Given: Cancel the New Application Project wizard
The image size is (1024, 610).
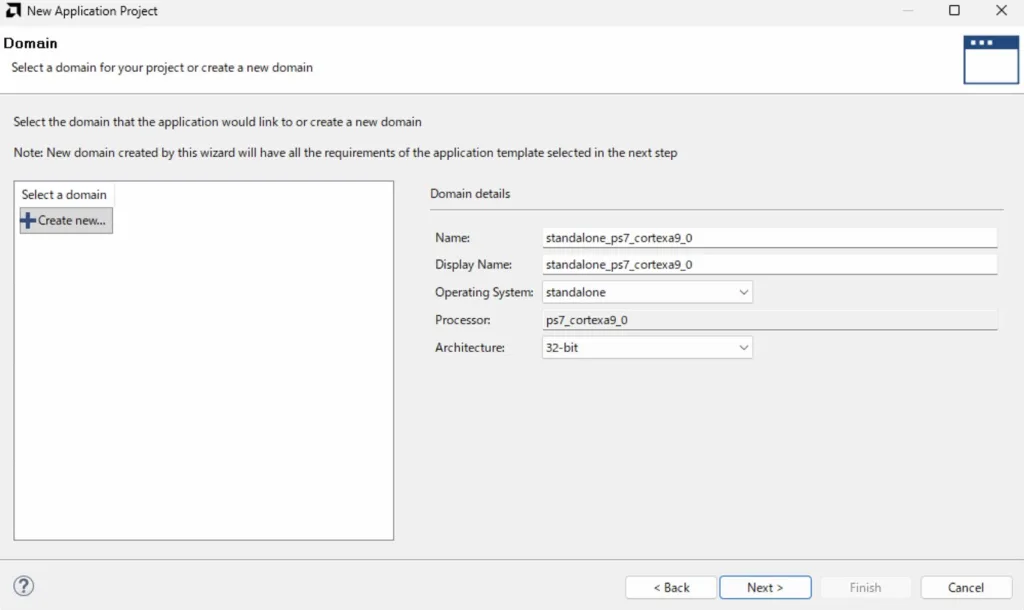Looking at the screenshot, I should point(965,587).
